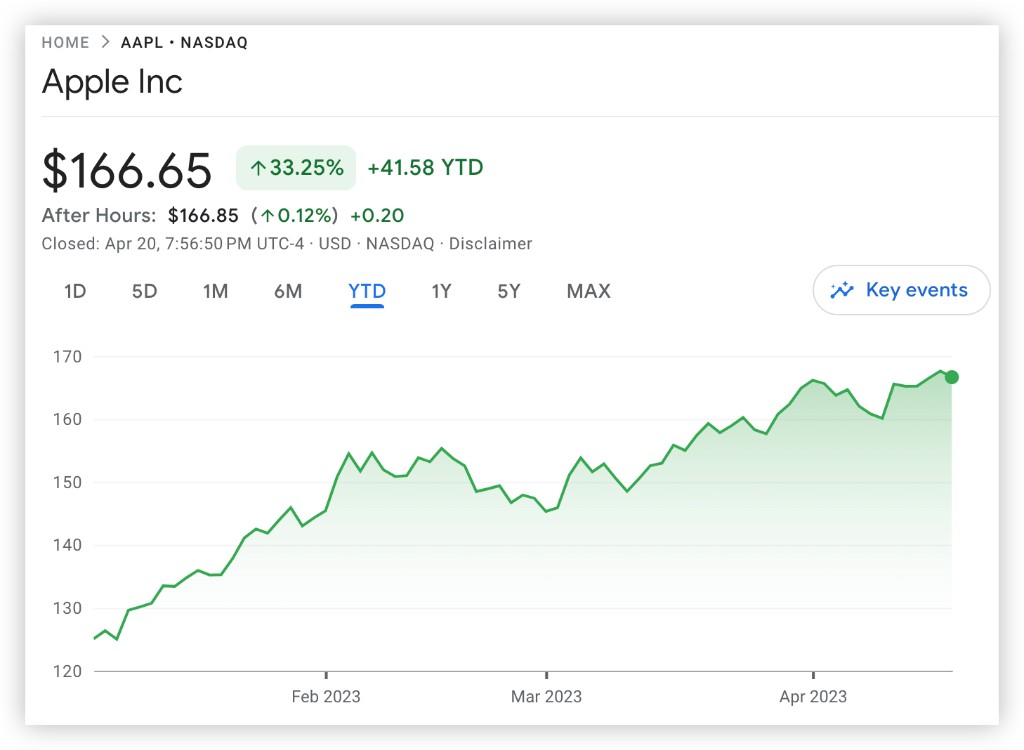Screen dimensions: 1024x750
Task: Switch chart to 1Y view
Action: (441, 292)
